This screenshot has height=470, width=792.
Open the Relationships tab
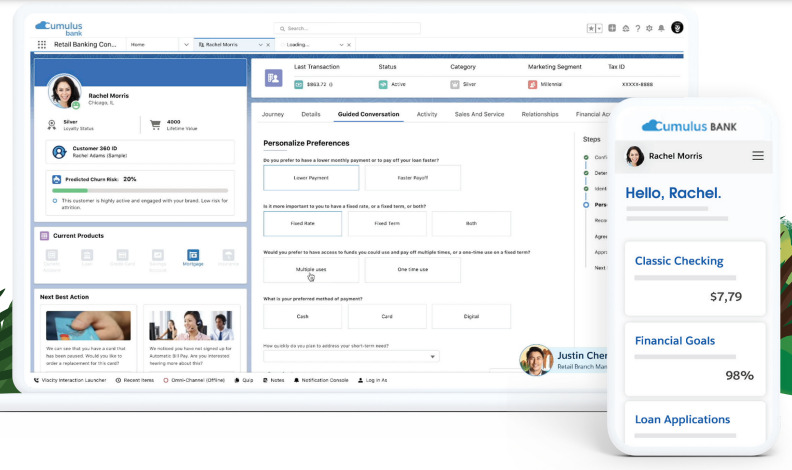(x=540, y=115)
